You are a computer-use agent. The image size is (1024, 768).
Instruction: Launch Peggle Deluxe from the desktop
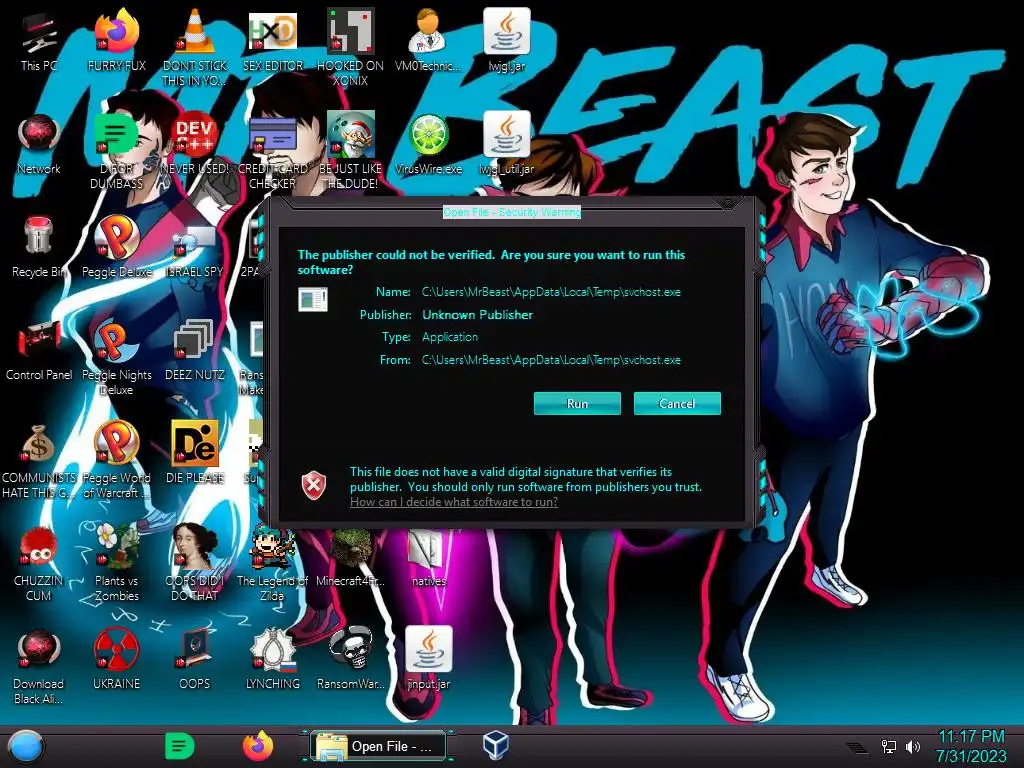pos(116,247)
